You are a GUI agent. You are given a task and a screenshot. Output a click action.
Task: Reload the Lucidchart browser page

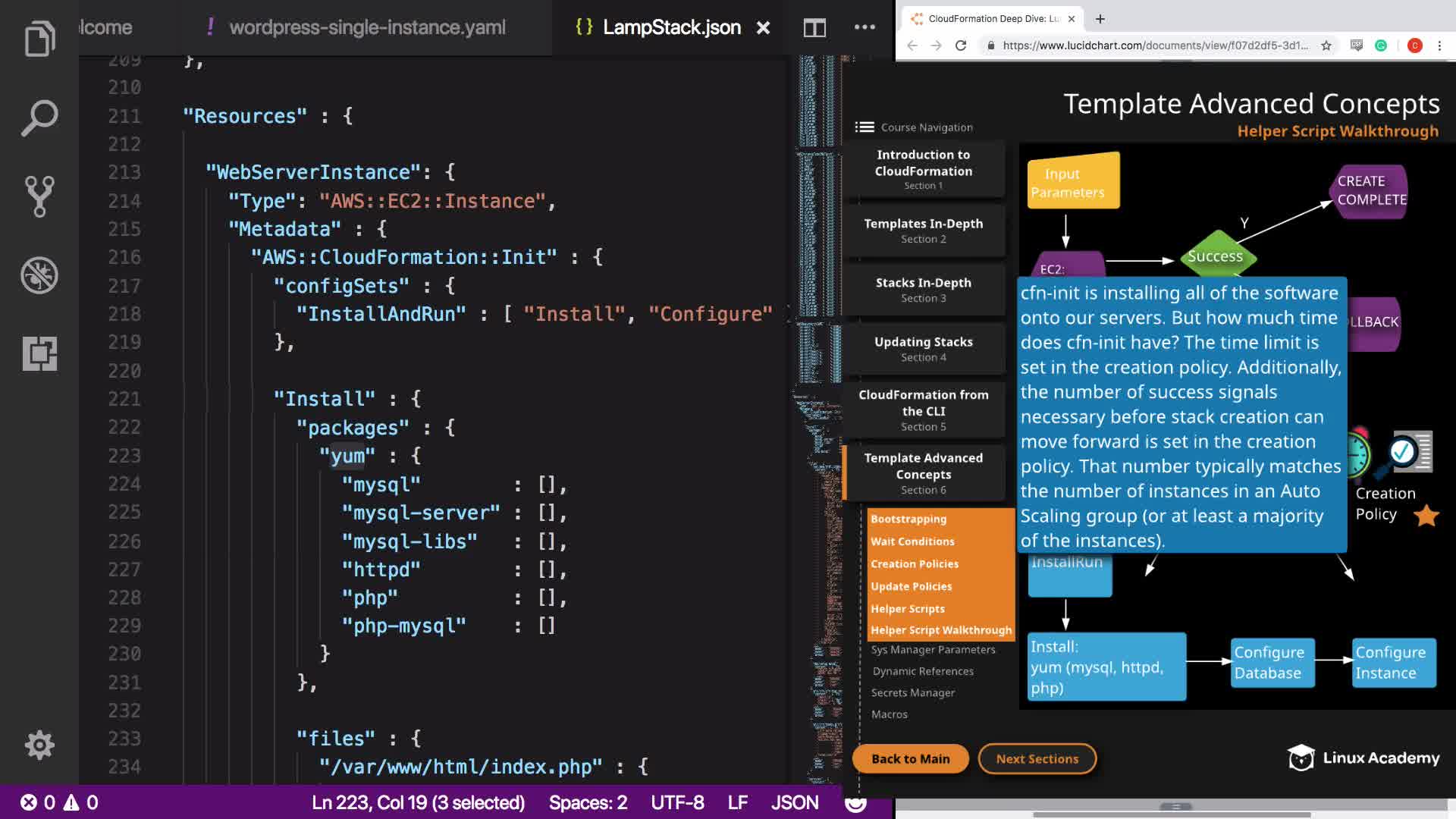click(961, 45)
